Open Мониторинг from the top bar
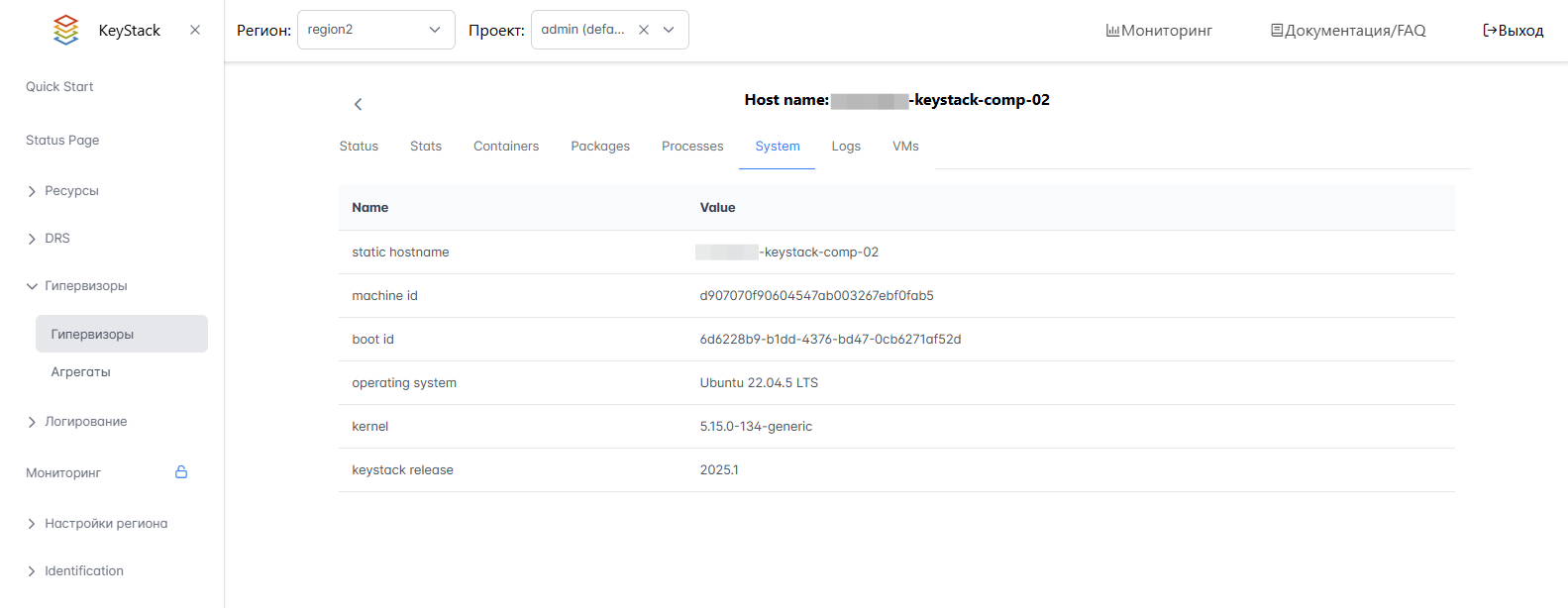The height and width of the screenshot is (608, 1568). [x=1159, y=31]
